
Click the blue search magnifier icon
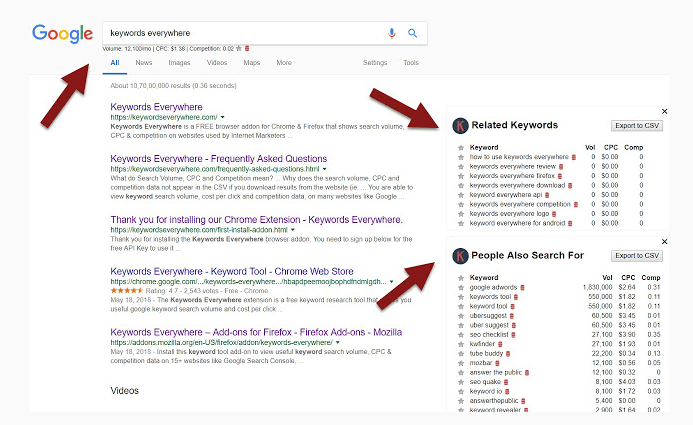tap(412, 33)
